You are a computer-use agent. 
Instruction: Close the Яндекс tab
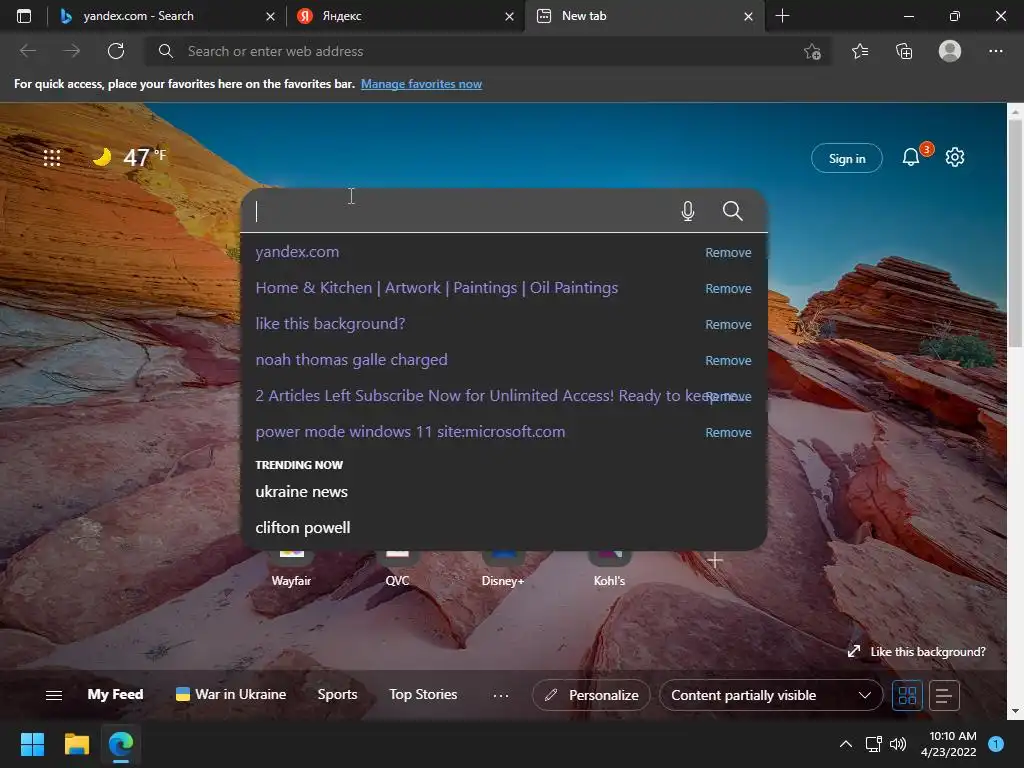[x=509, y=16]
